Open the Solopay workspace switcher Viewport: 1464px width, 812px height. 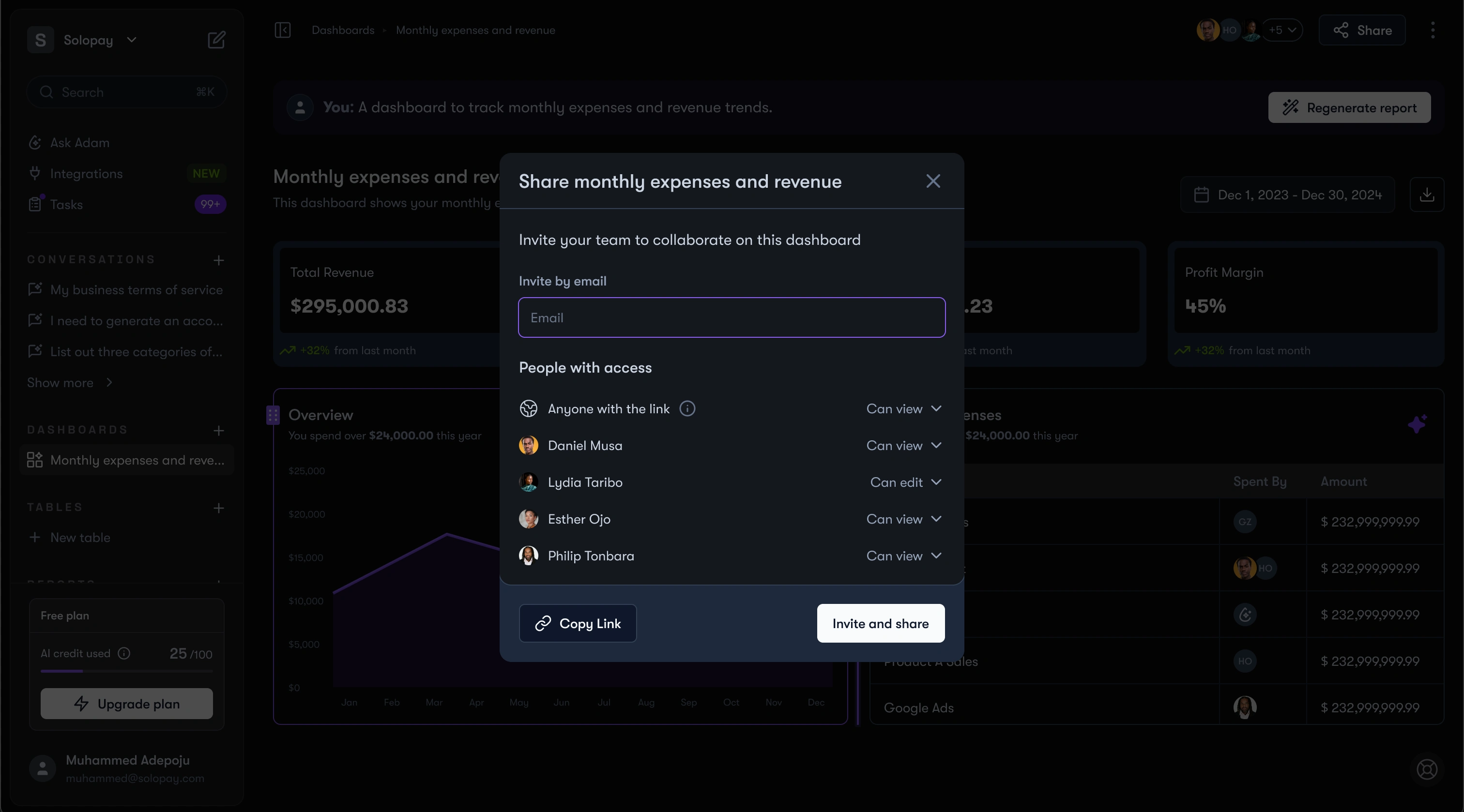[88, 40]
